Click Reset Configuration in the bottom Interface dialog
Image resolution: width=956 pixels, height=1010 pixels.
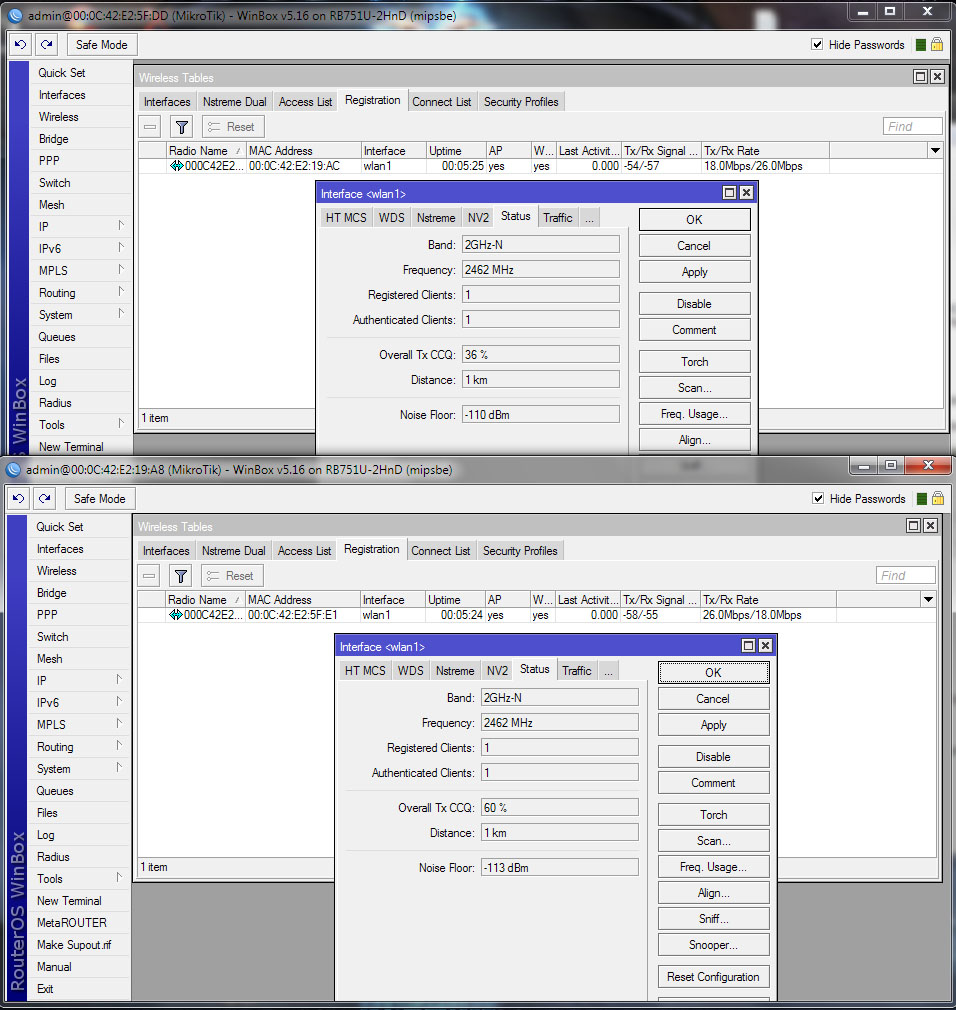click(714, 977)
